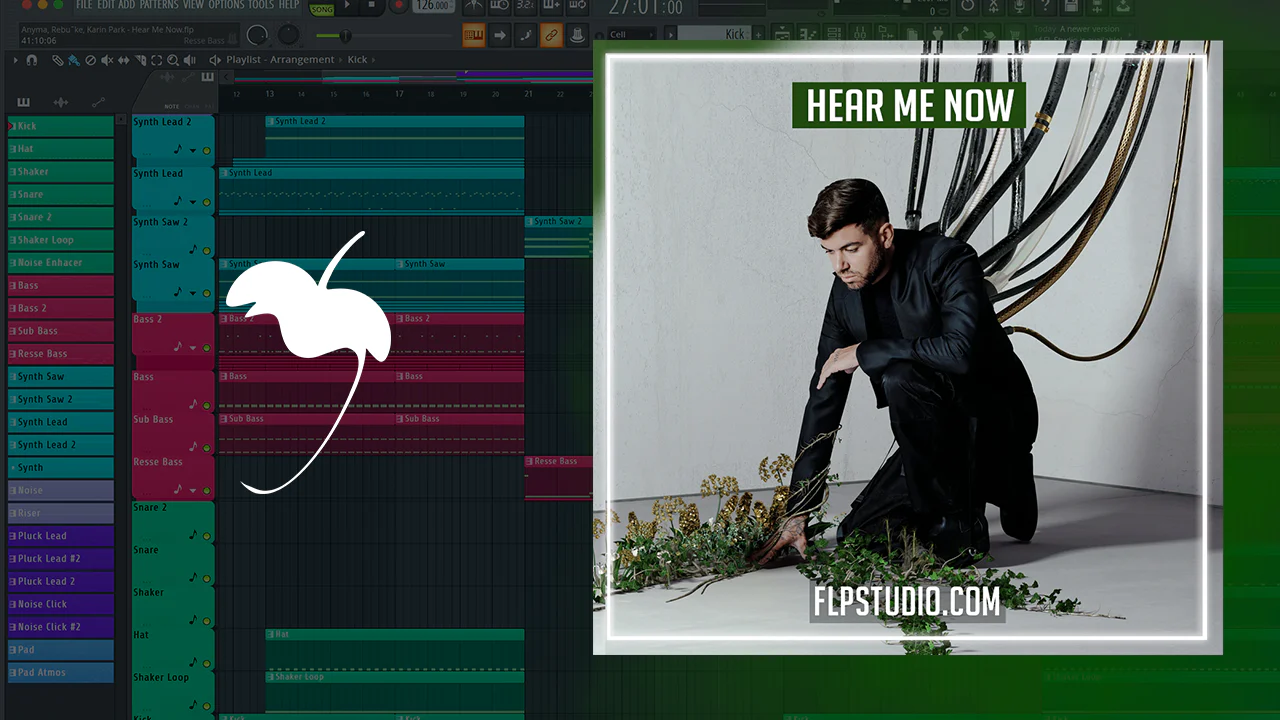Open the Piano roll window icon
Viewport: 1280px width, 720px height.
point(810,34)
